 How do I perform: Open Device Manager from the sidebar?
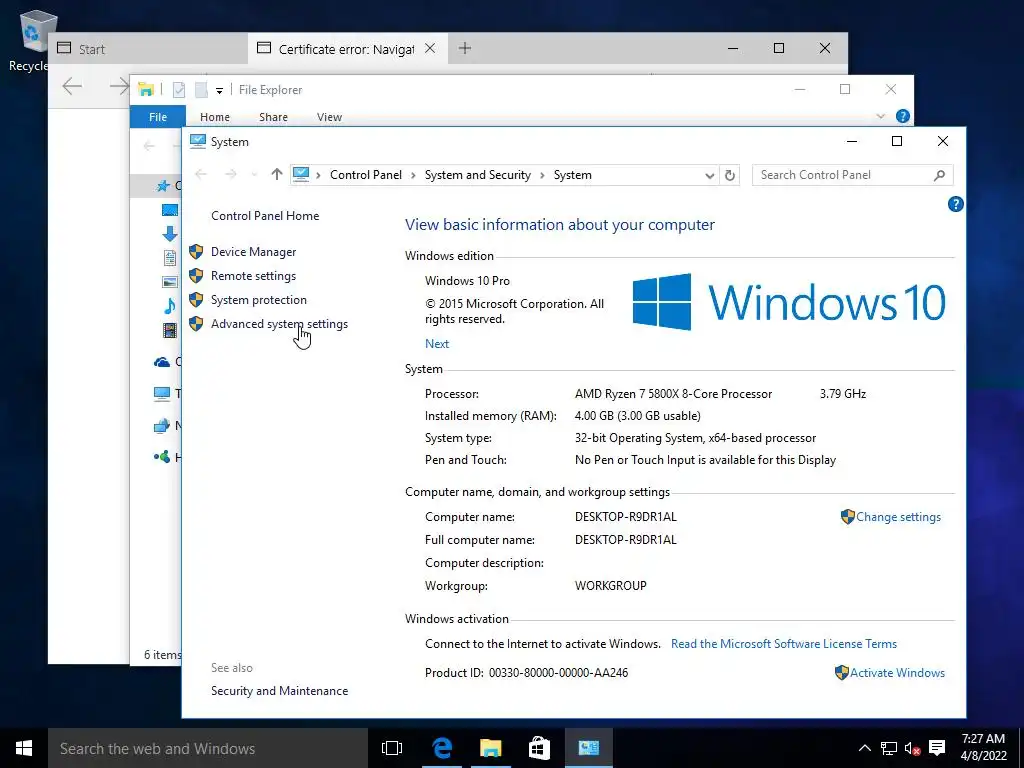tap(253, 252)
